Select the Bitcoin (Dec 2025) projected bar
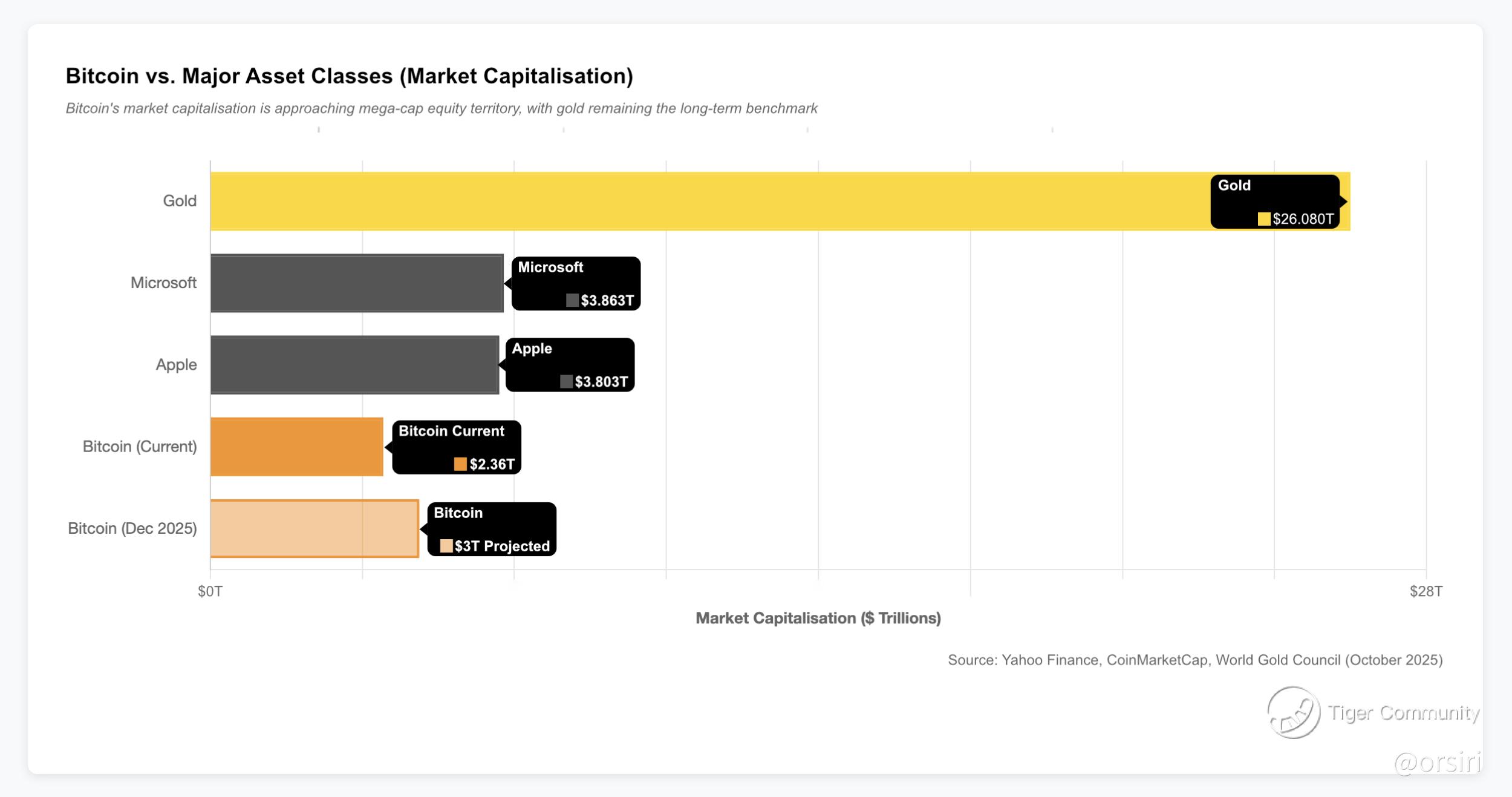Screen dimensions: 1512x797 click(314, 528)
